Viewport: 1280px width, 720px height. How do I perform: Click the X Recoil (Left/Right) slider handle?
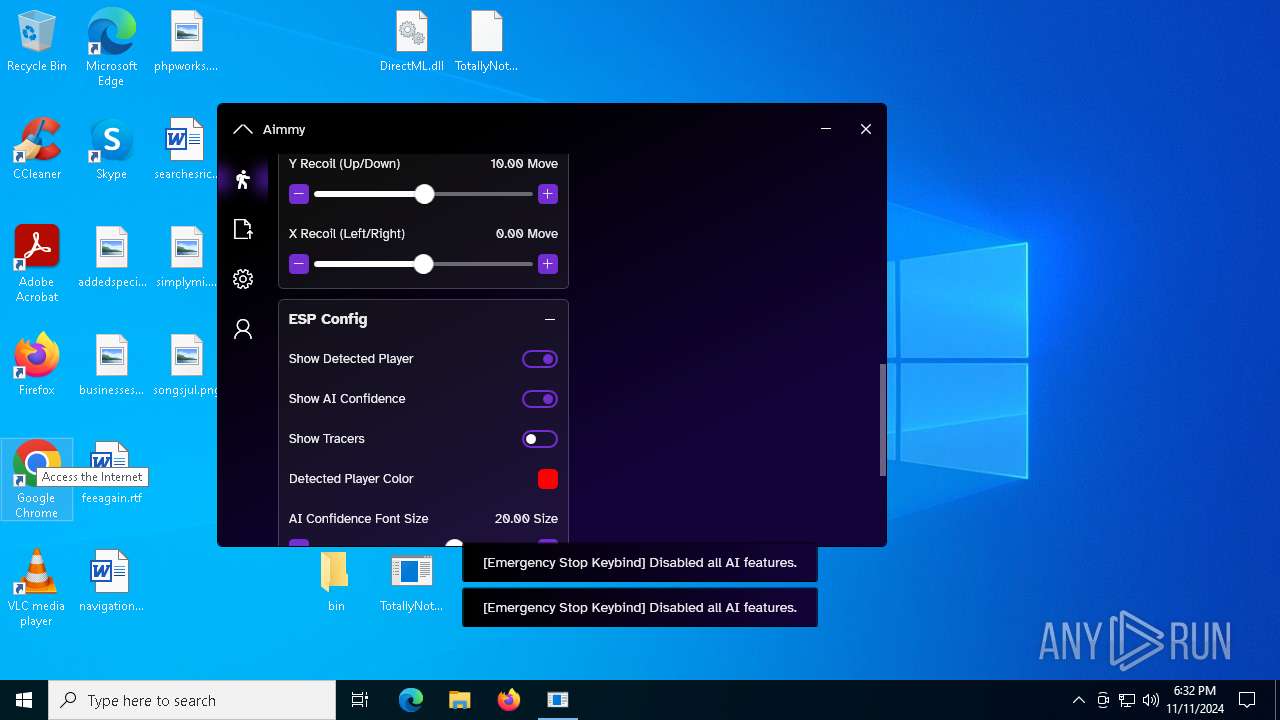pos(423,264)
